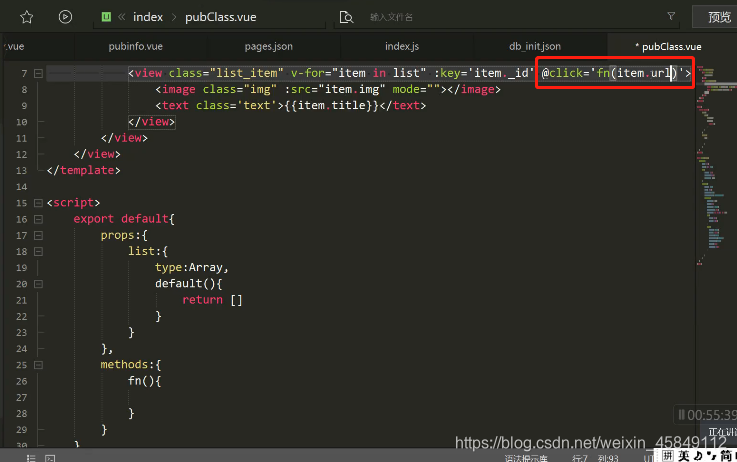
Task: Click {{item.title}} on line 9
Action: pos(331,105)
